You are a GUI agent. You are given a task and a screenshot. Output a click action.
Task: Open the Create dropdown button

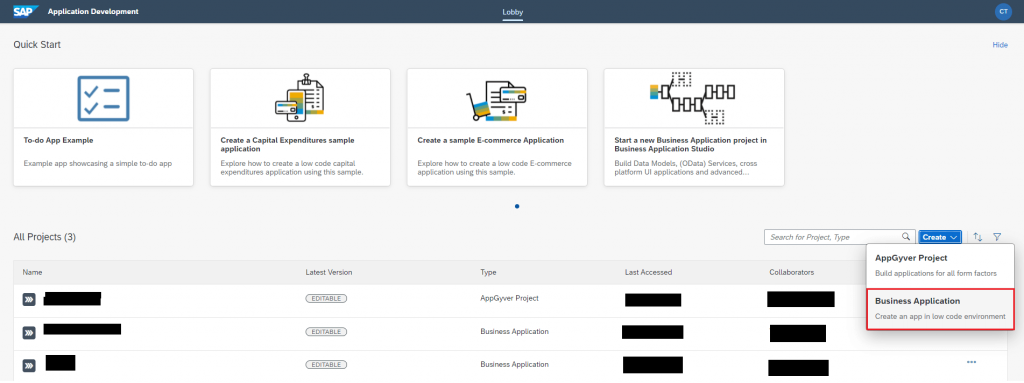coord(940,237)
